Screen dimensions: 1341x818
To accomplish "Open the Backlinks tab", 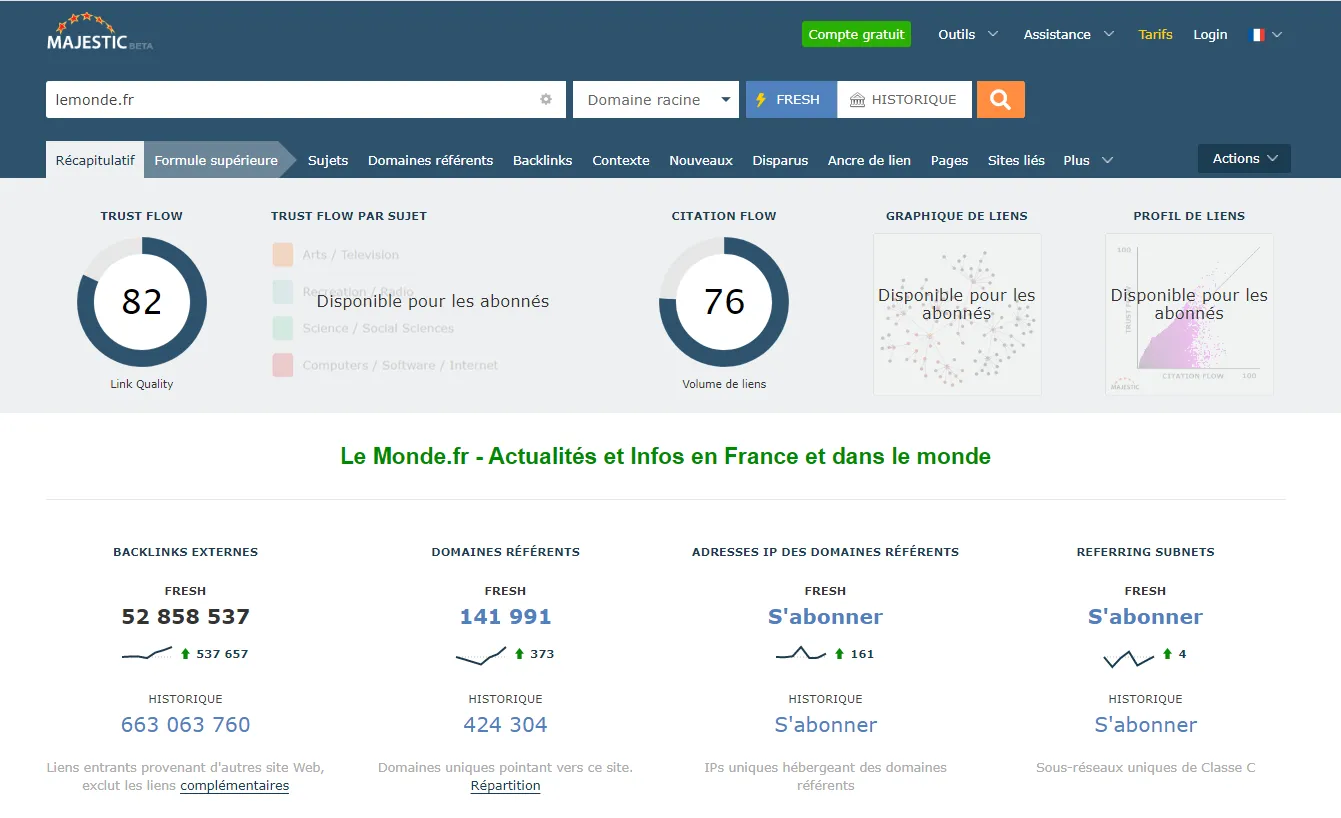I will (x=542, y=161).
